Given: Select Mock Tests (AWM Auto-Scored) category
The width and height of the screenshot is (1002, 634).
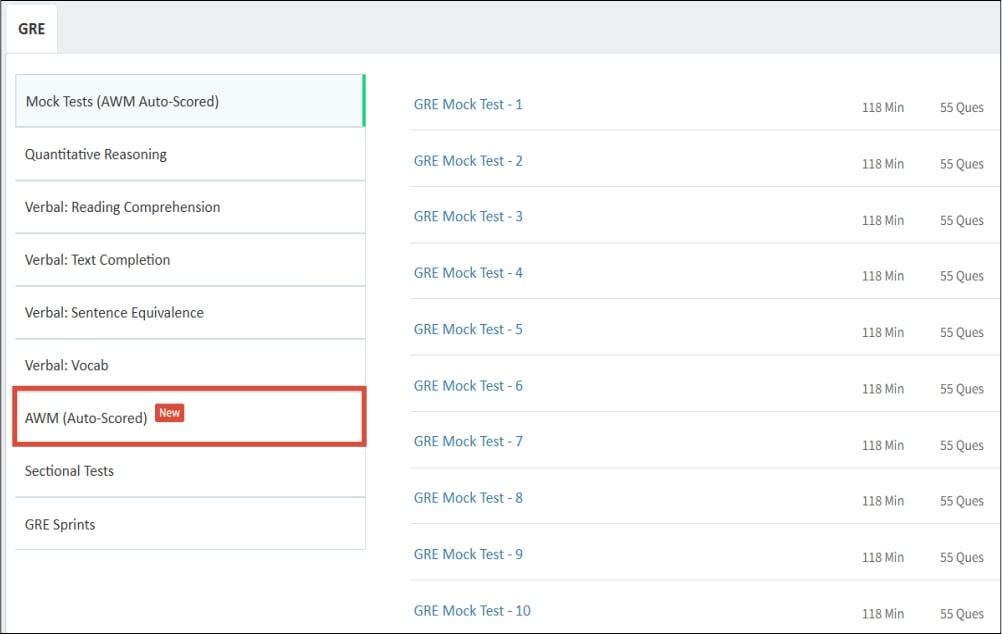Looking at the screenshot, I should [122, 101].
